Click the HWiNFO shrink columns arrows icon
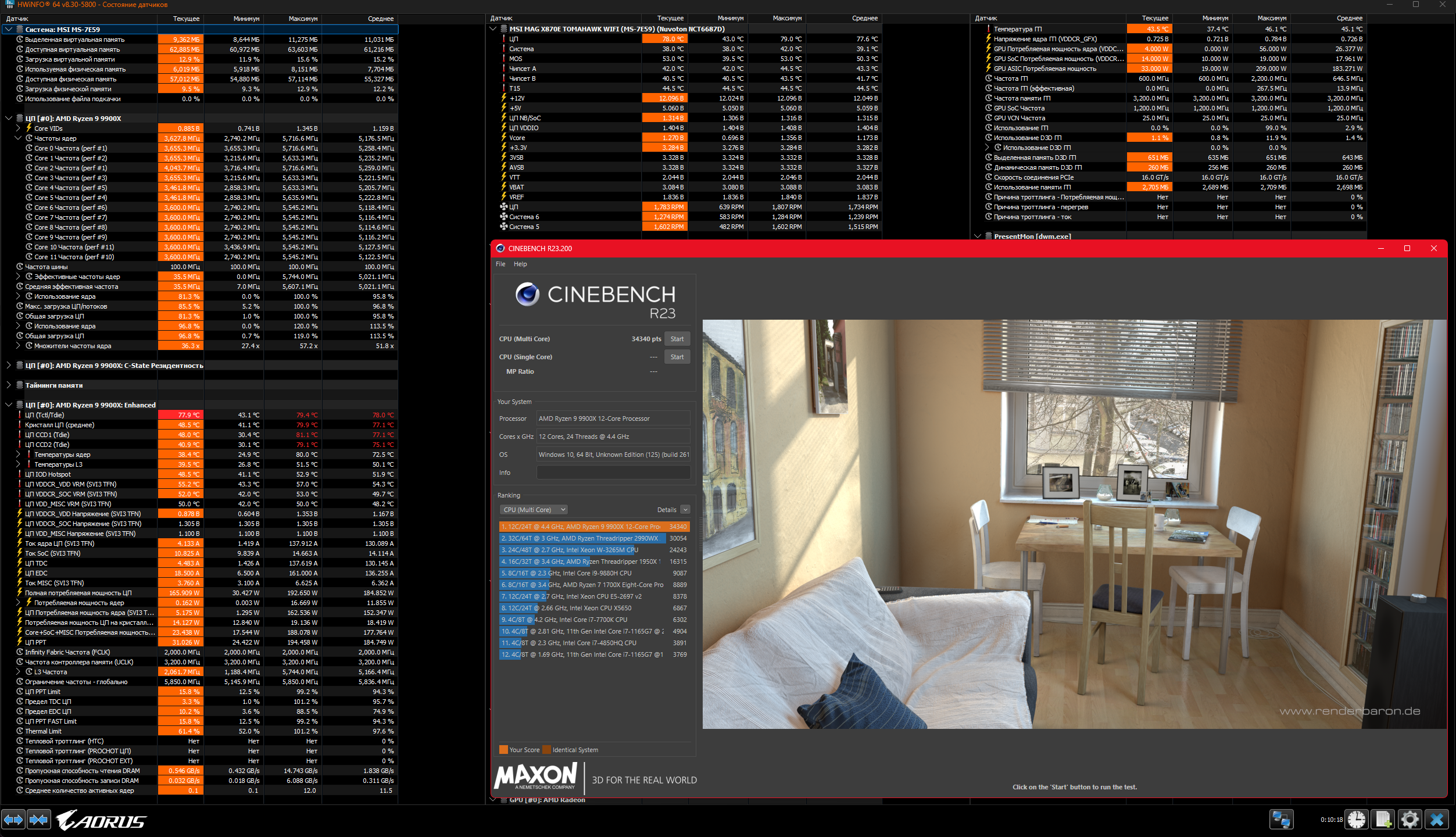Viewport: 1456px width, 837px height. (39, 820)
